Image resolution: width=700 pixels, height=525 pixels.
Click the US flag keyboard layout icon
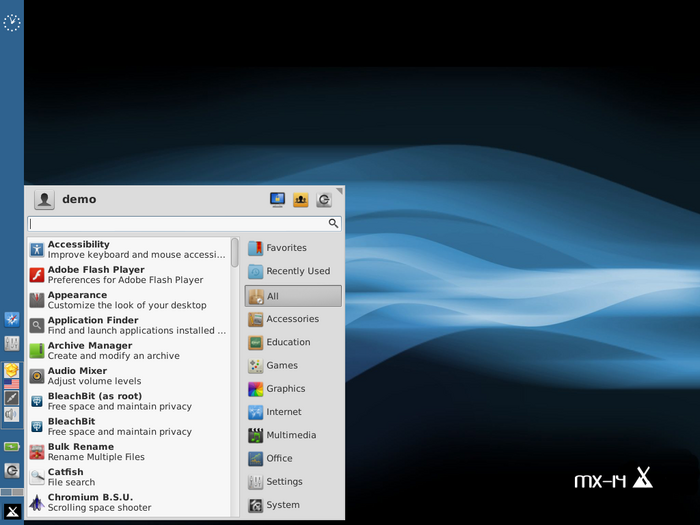pos(11,384)
